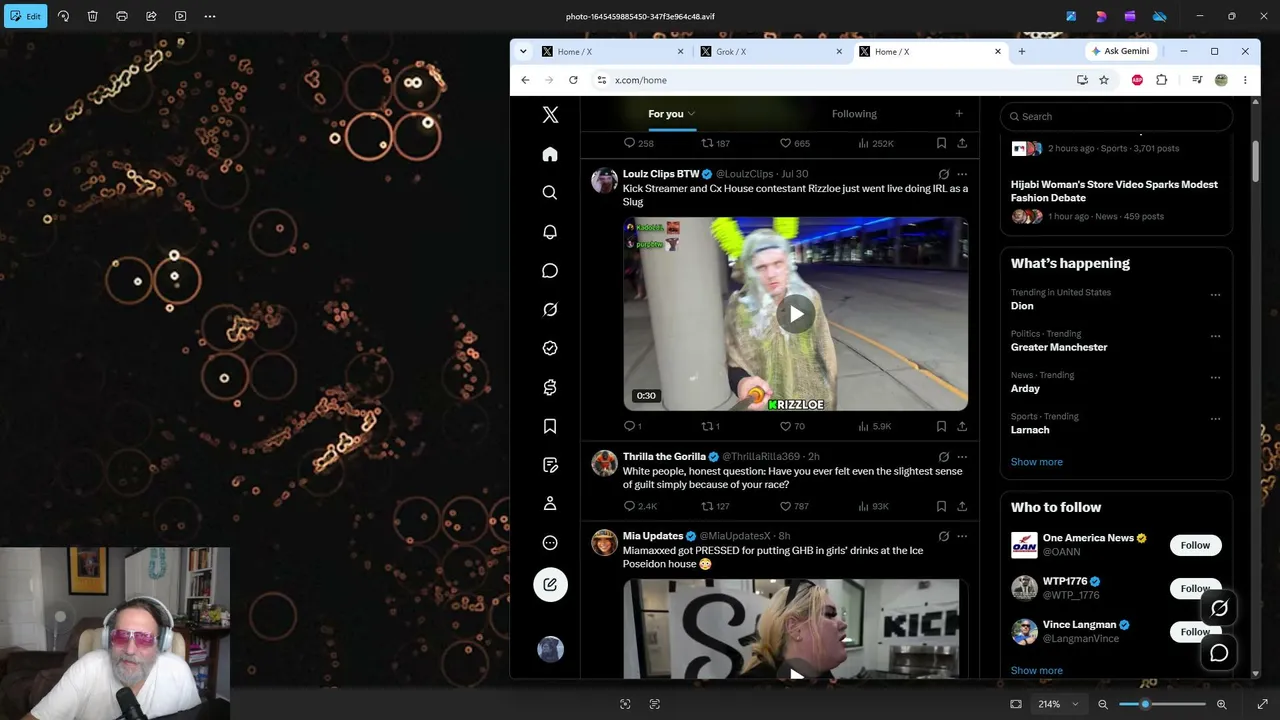The height and width of the screenshot is (720, 1280).
Task: Bookmark the Loulz Clips BTW post
Action: pyautogui.click(x=941, y=426)
